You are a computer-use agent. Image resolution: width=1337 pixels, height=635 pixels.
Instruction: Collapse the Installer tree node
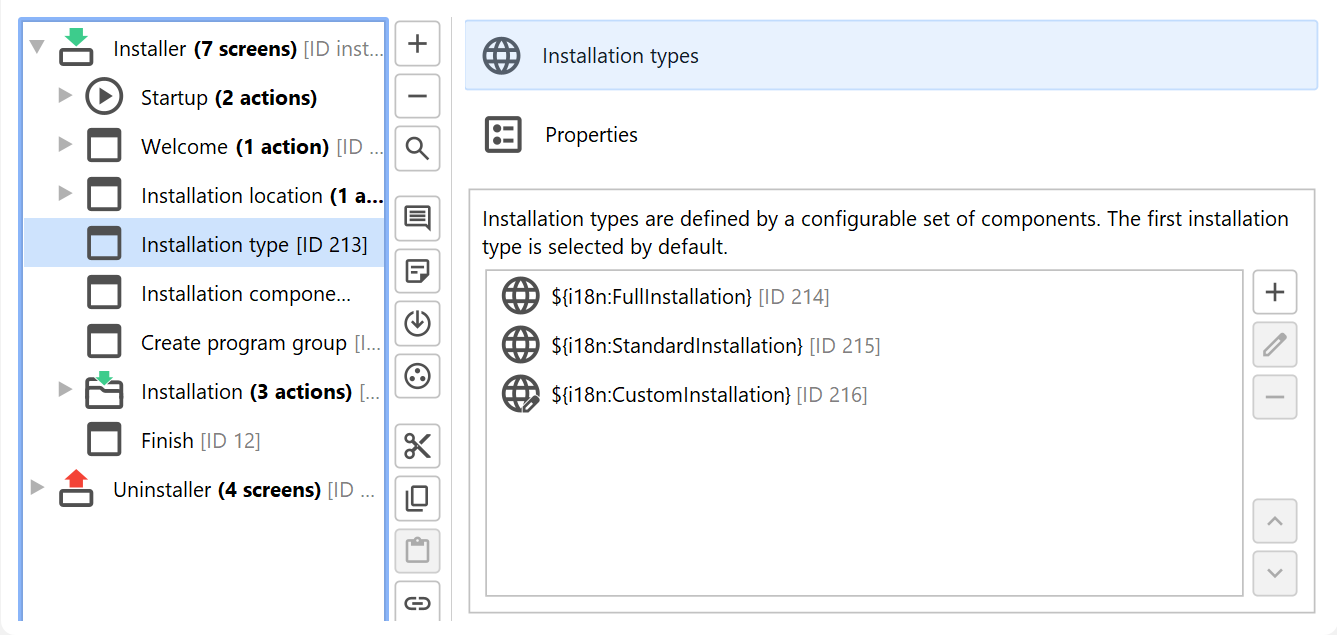click(37, 47)
